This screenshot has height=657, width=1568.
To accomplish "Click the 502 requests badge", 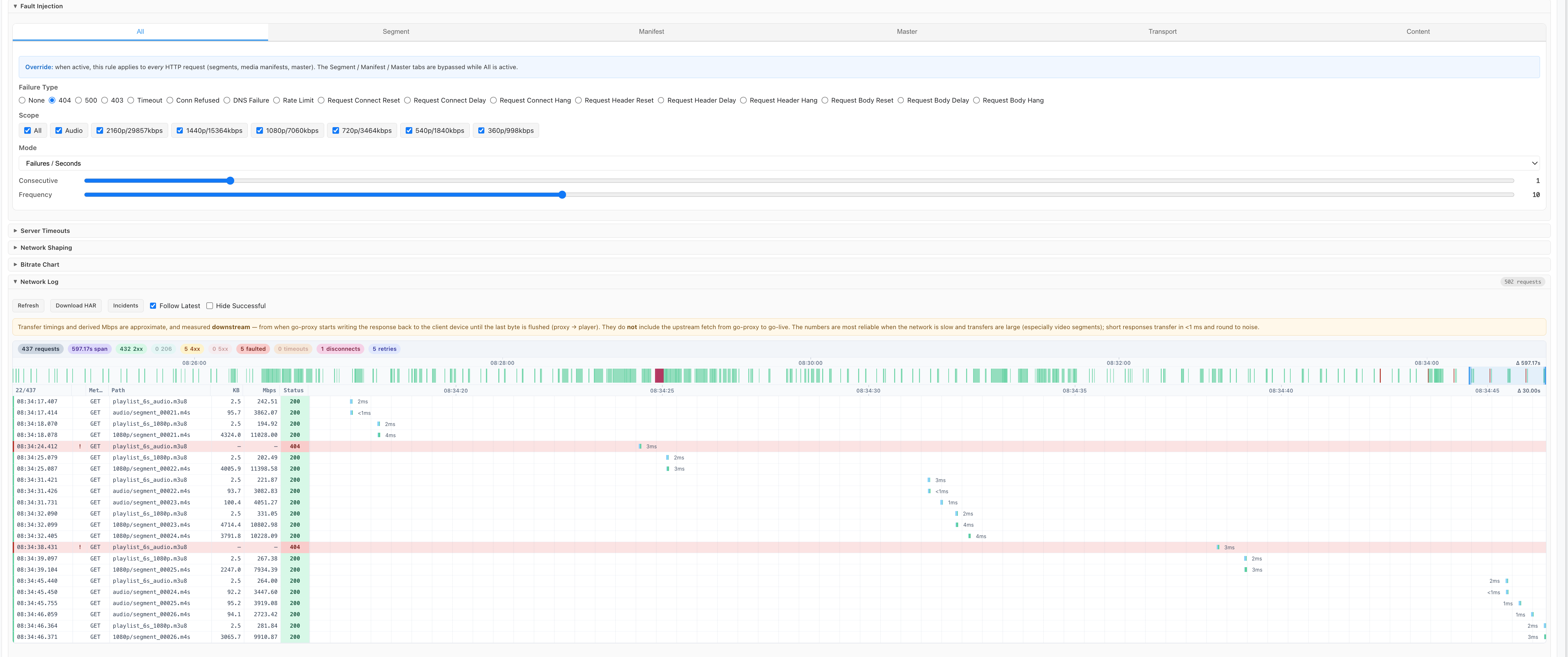I will (x=1522, y=282).
